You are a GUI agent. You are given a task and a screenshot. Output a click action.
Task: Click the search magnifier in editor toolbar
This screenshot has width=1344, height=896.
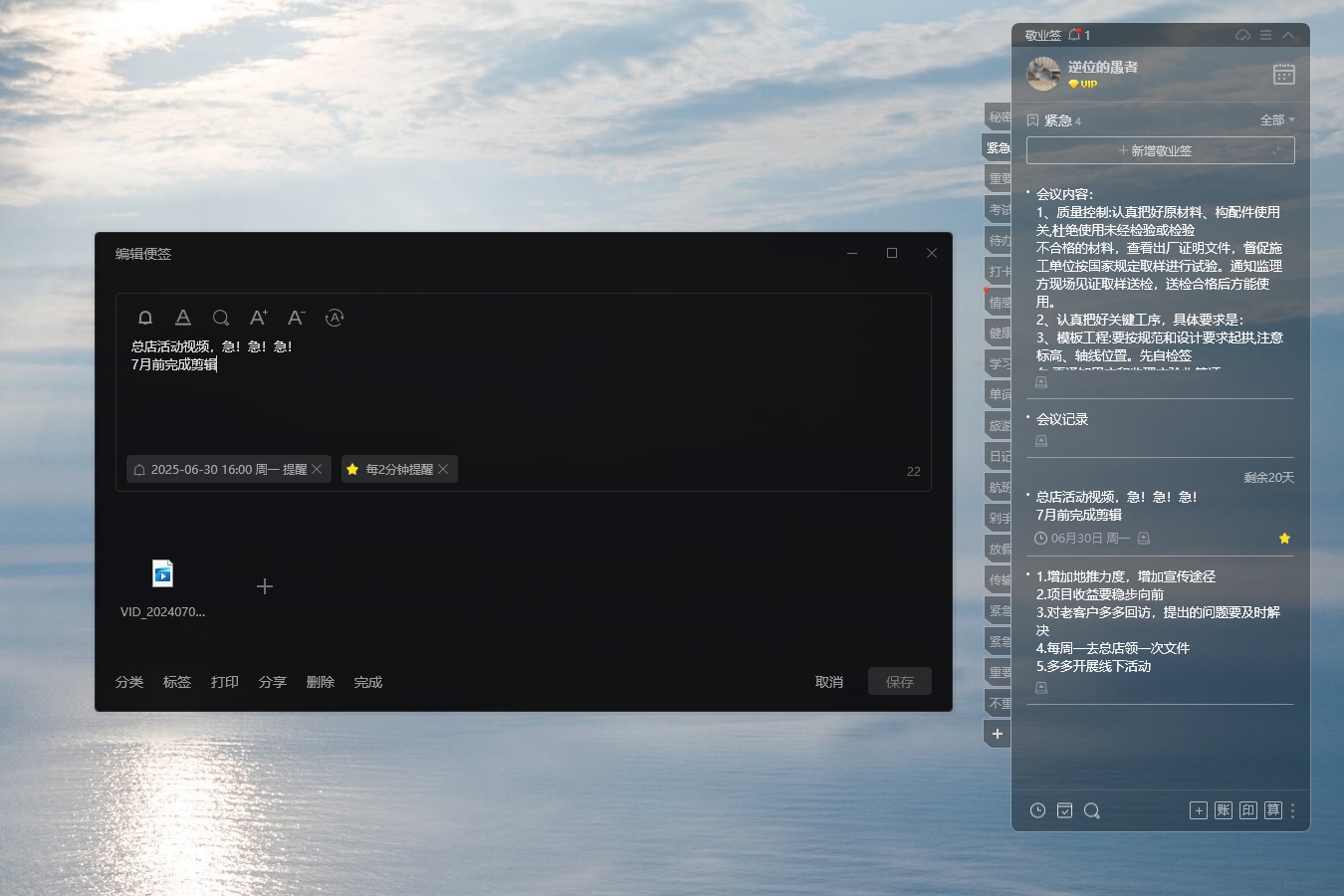[x=221, y=318]
